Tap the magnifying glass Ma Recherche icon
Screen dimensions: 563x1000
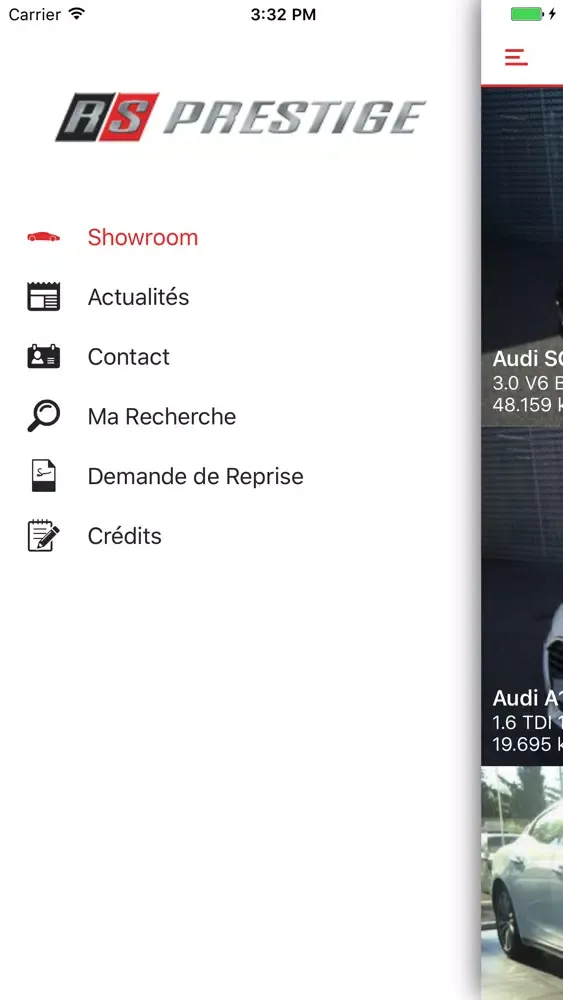pyautogui.click(x=43, y=416)
